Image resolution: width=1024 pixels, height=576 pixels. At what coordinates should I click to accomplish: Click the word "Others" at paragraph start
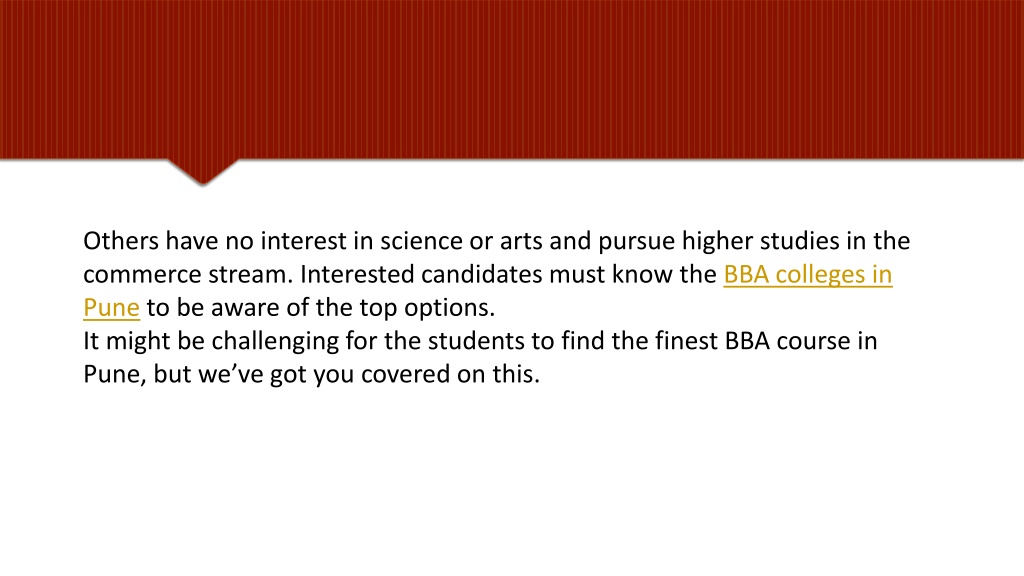(x=121, y=241)
